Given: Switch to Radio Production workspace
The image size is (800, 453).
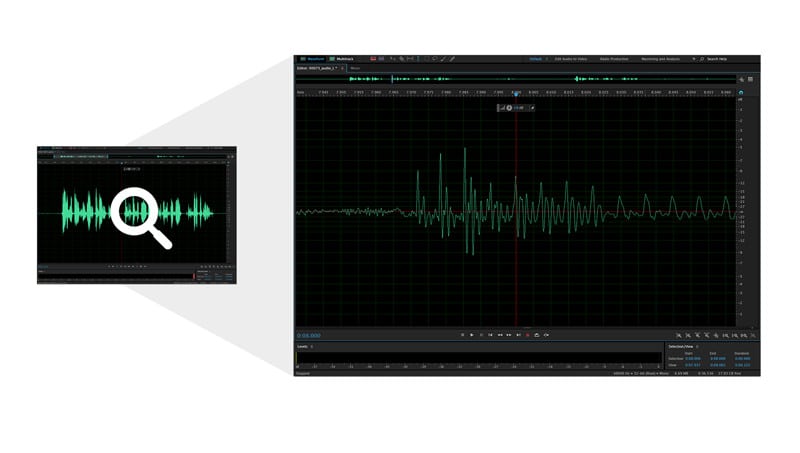Looking at the screenshot, I should pos(614,59).
